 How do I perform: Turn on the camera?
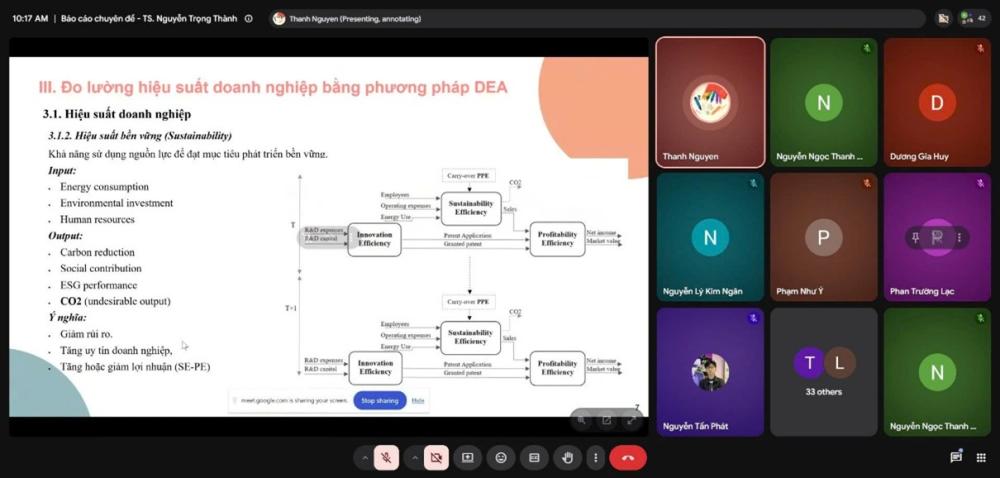tap(436, 458)
